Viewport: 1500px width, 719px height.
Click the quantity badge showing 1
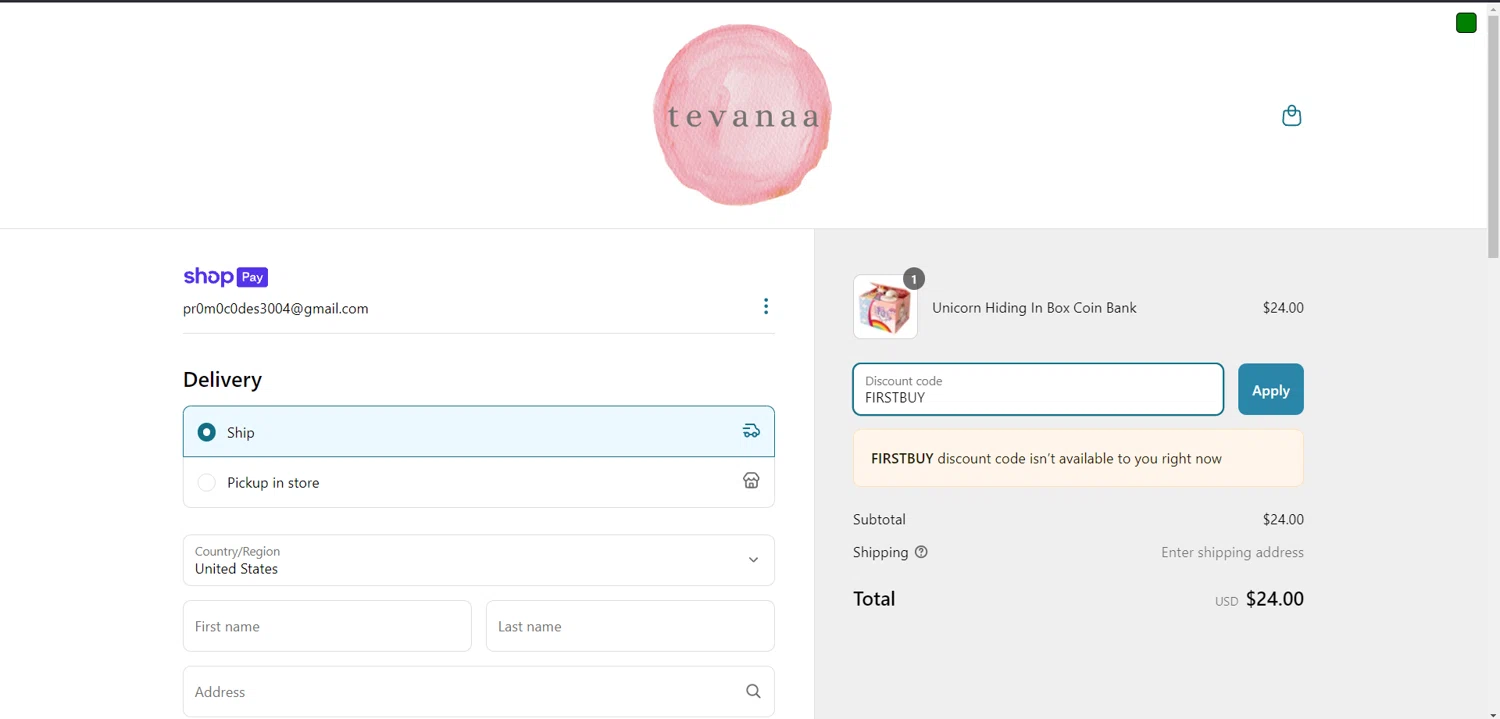point(913,279)
